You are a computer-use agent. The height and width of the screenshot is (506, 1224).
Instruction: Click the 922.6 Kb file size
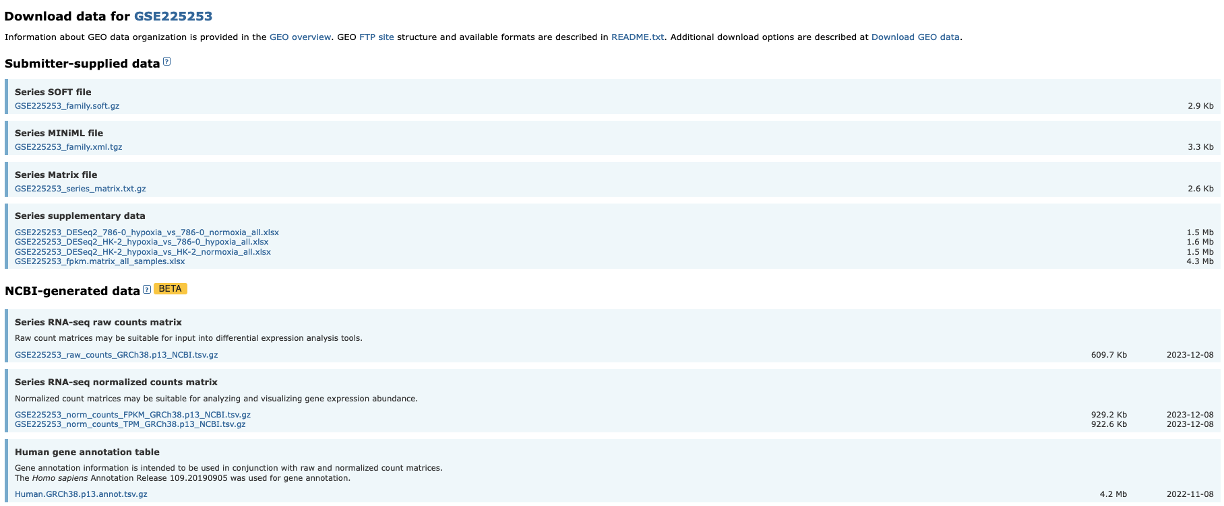click(x=1109, y=424)
